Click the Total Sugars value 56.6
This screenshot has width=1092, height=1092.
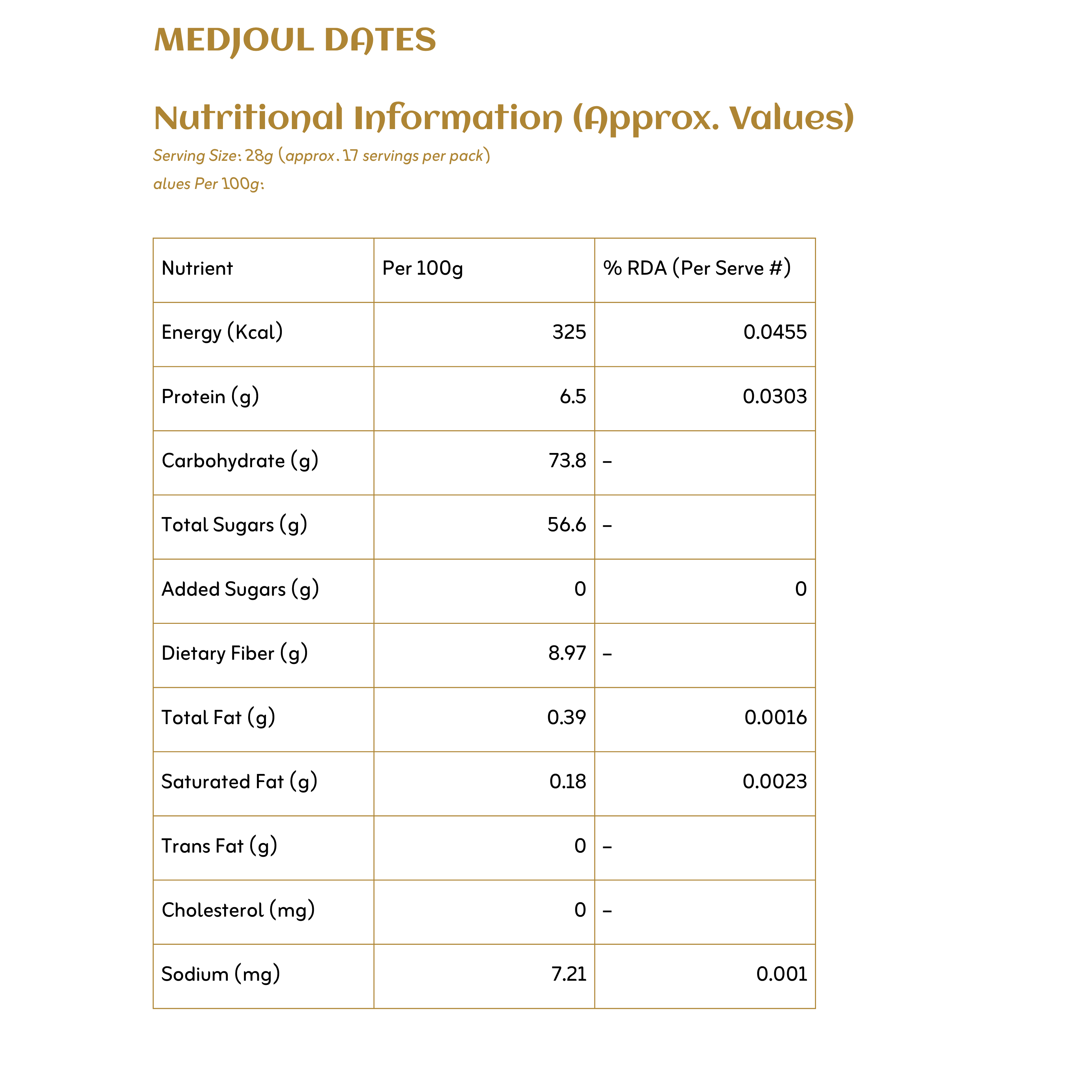566,525
